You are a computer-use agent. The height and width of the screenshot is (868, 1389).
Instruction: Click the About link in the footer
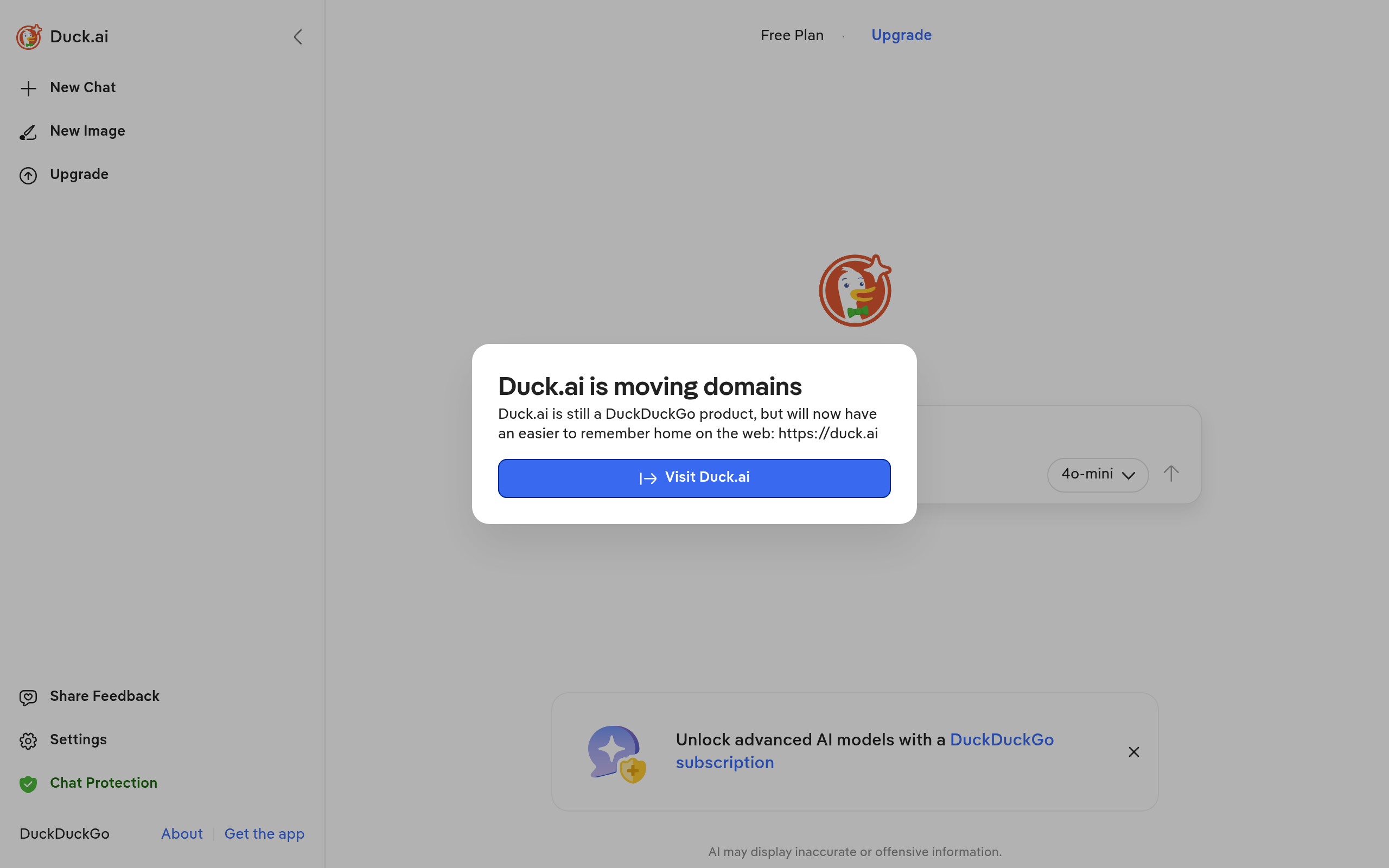click(182, 834)
